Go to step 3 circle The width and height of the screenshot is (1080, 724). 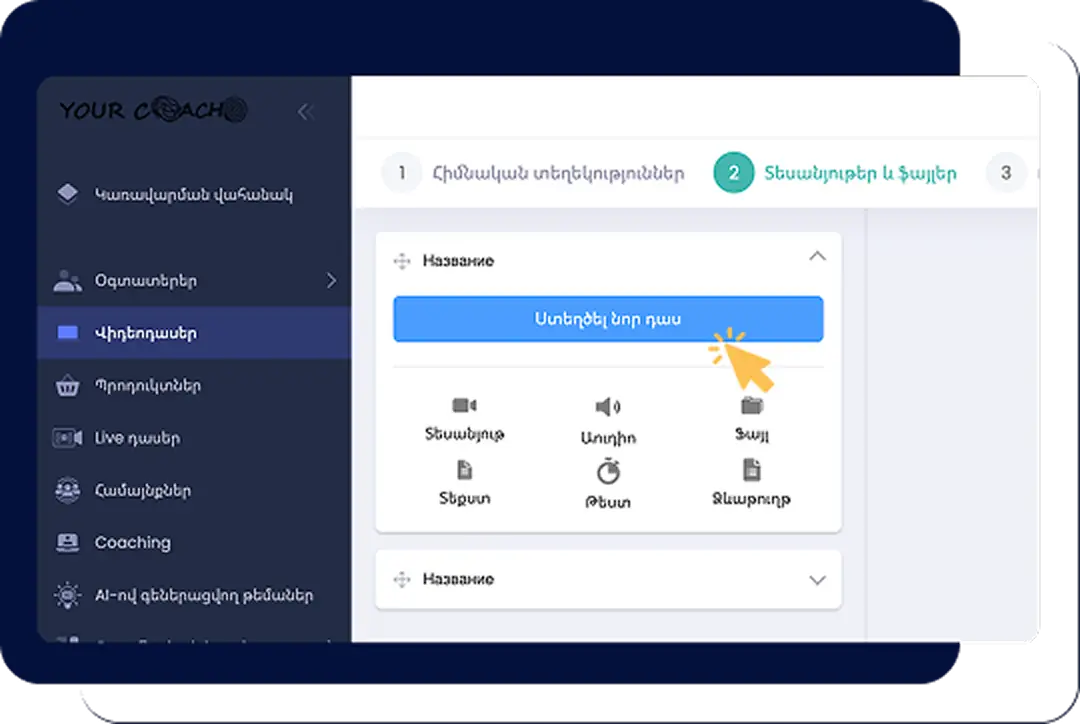click(x=1006, y=172)
